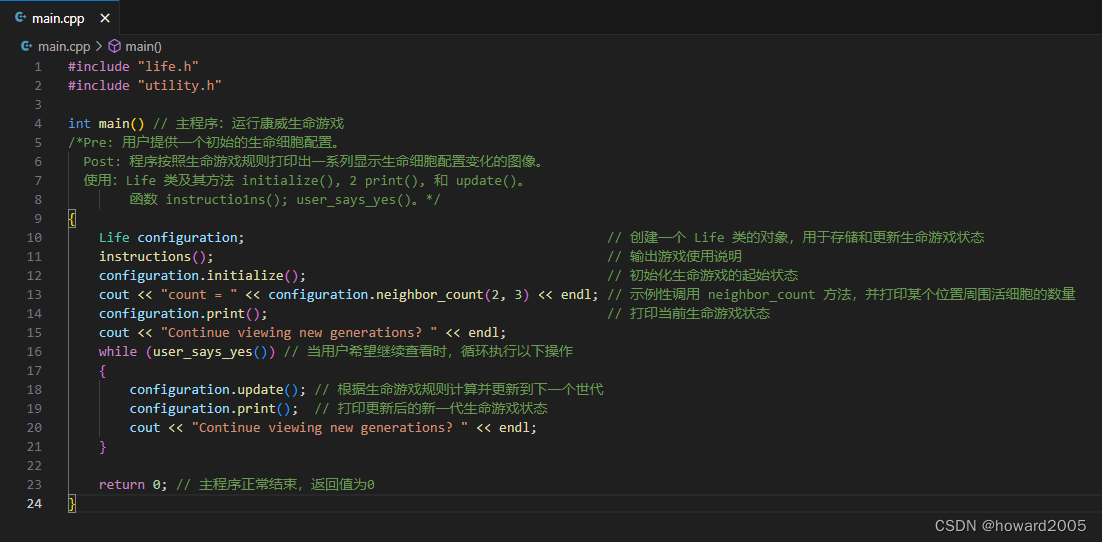
Task: Click line number 24 in the gutter
Action: 35,503
